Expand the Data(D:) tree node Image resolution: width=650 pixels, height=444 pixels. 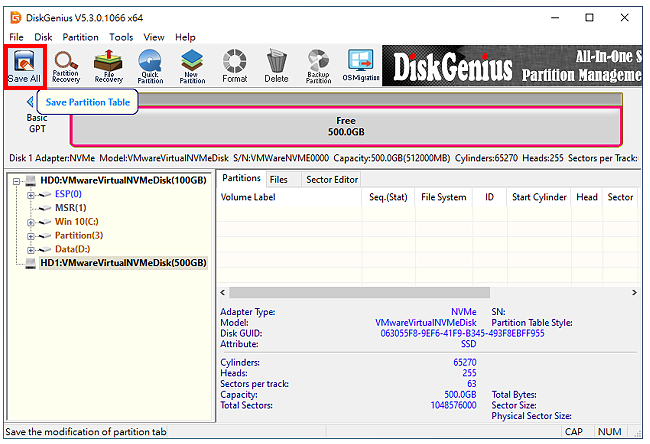click(x=31, y=250)
